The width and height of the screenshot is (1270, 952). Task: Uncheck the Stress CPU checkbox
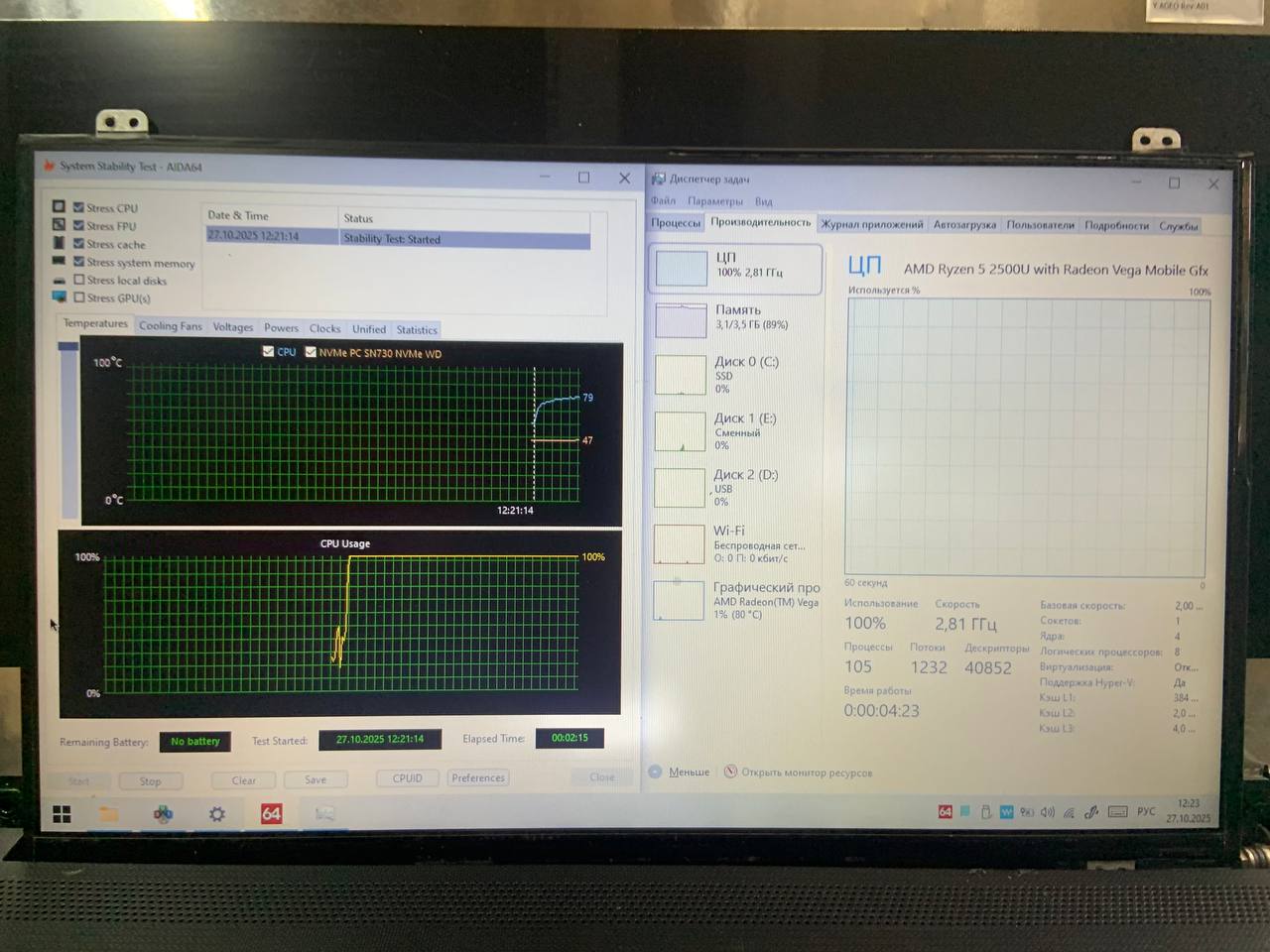(78, 208)
